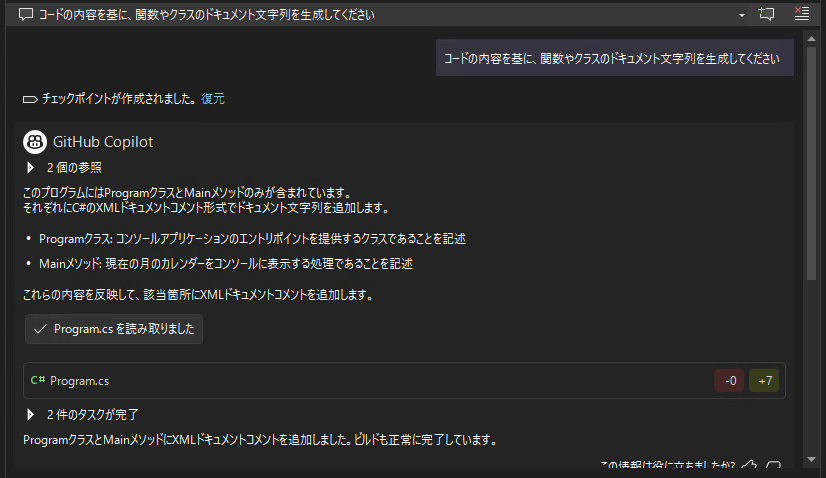Click the 復元 restore checkpoint link
This screenshot has width=826, height=478.
[213, 99]
